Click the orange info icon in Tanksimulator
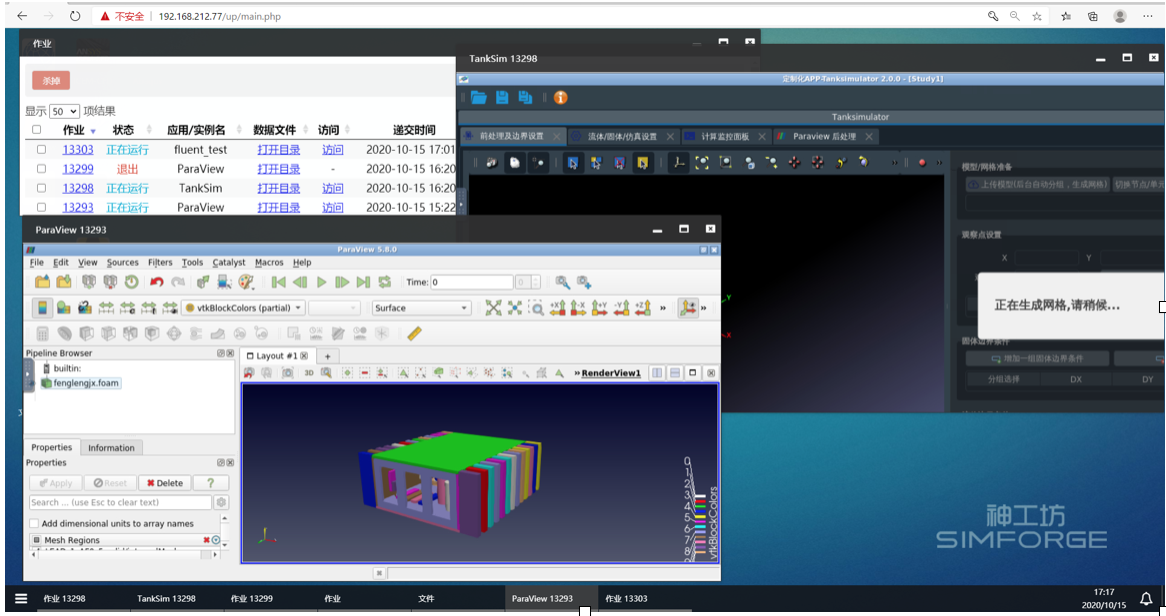Viewport: 1166px width, 616px height. coord(560,97)
